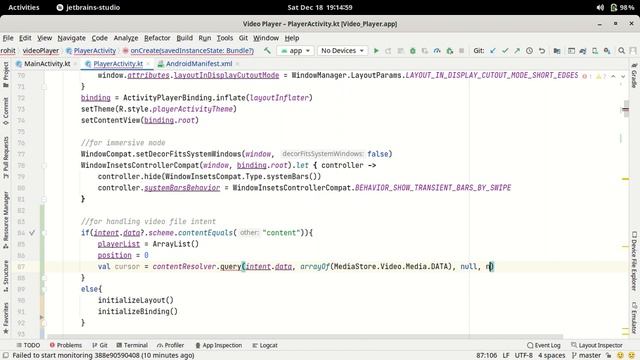Click Git Update Project arrow icon
This screenshot has width=640, height=360.
pyautogui.click(x=493, y=51)
